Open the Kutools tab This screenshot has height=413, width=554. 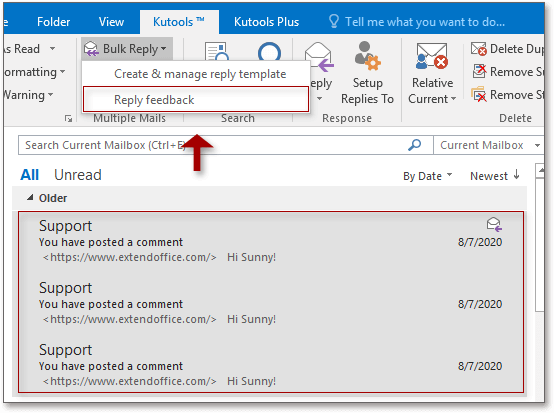coord(179,22)
